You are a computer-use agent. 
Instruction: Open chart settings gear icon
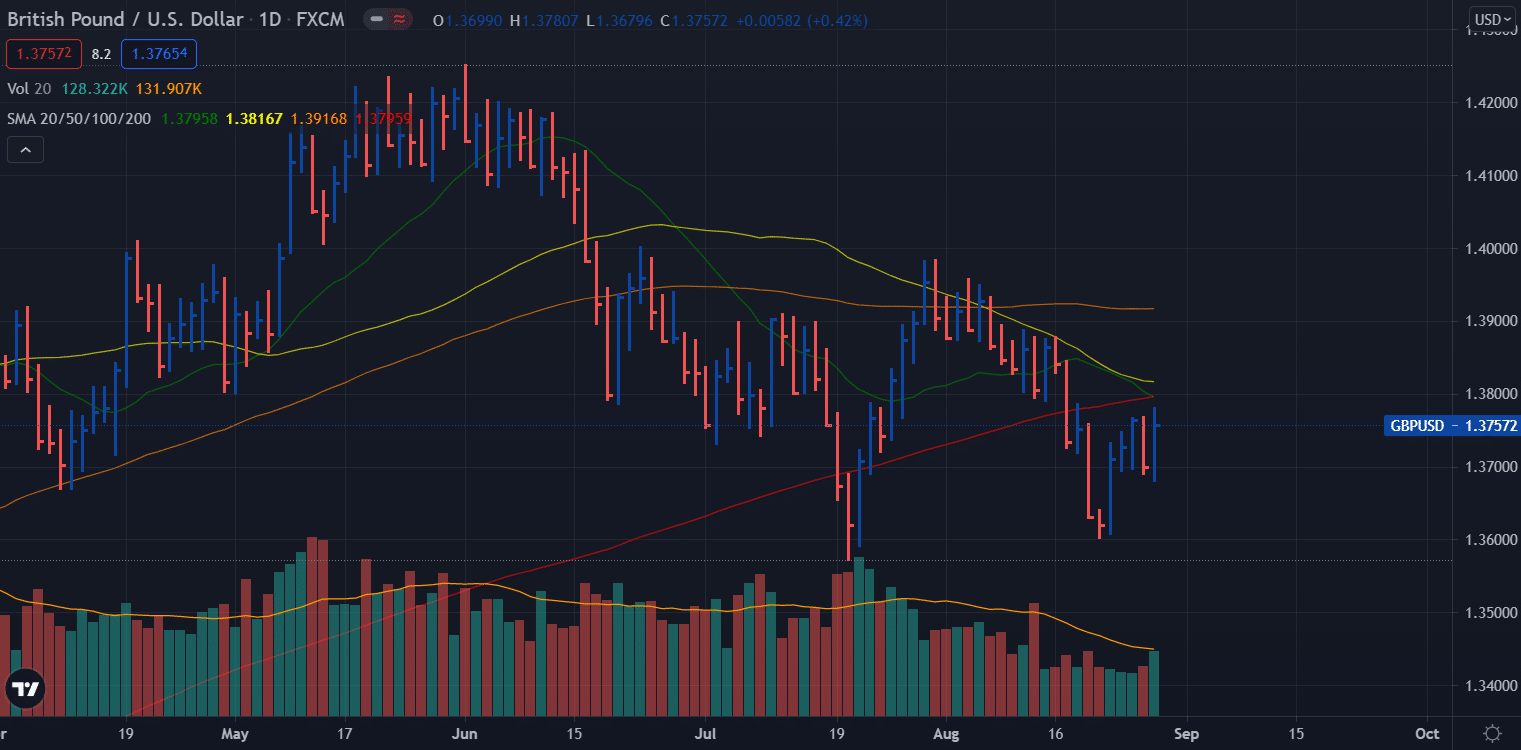(1492, 733)
